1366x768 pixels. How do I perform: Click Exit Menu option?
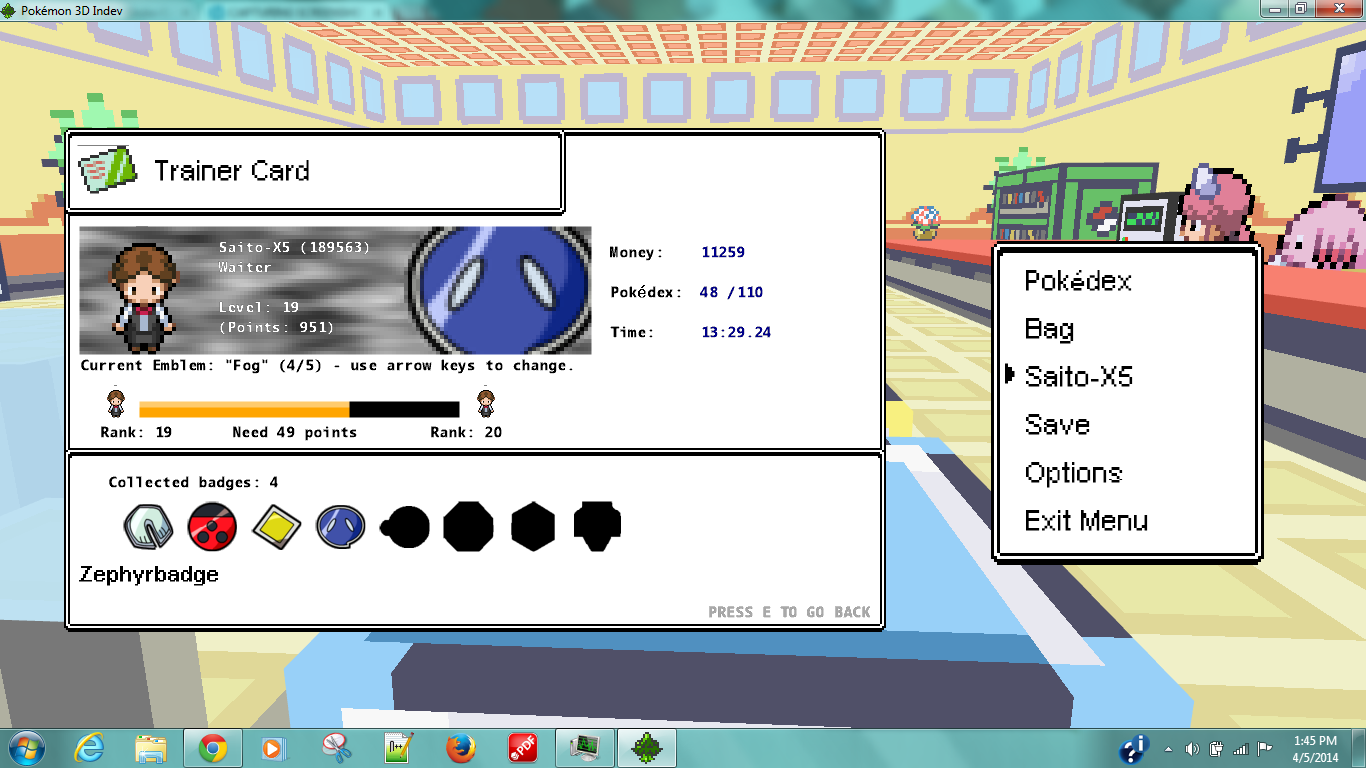1086,521
